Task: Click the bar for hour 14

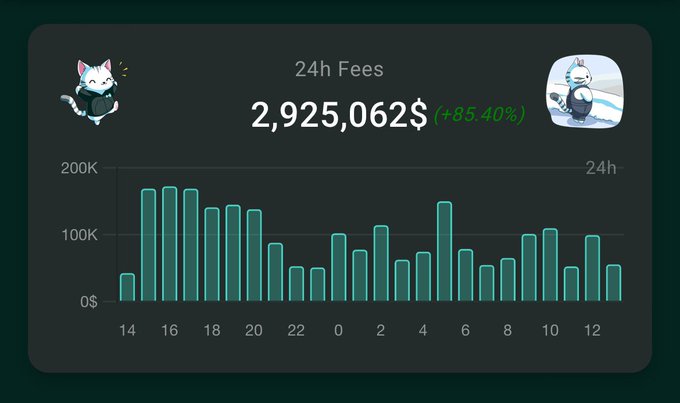Action: [x=127, y=287]
